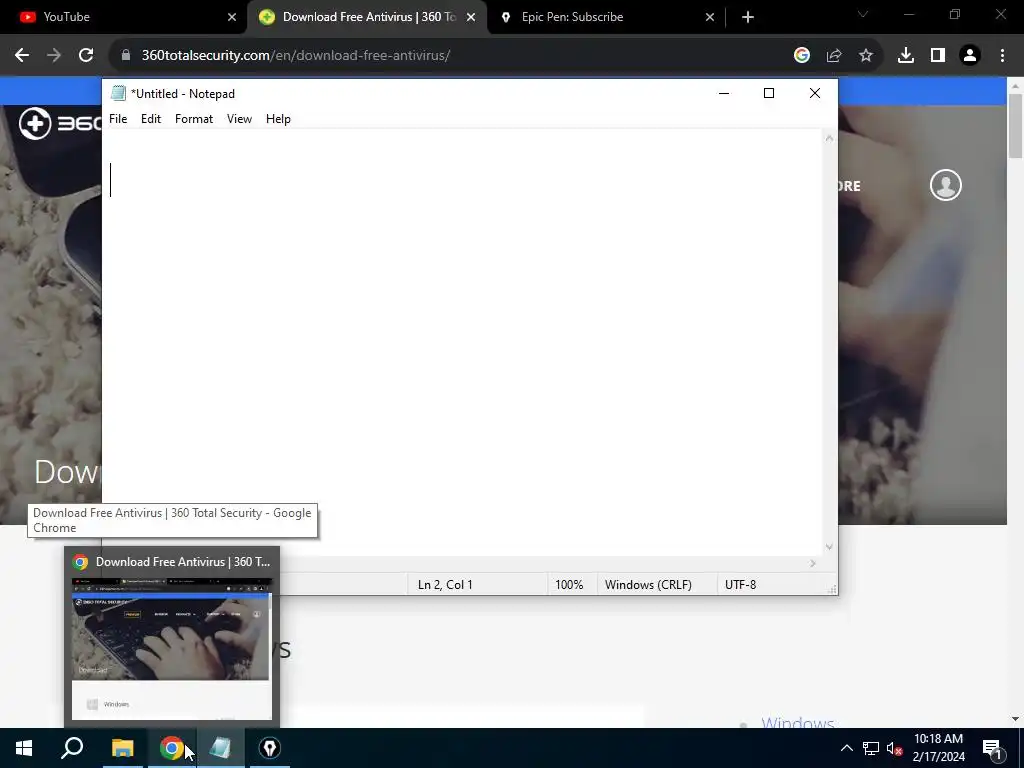Click 100% zoom status in Notepad

click(569, 584)
